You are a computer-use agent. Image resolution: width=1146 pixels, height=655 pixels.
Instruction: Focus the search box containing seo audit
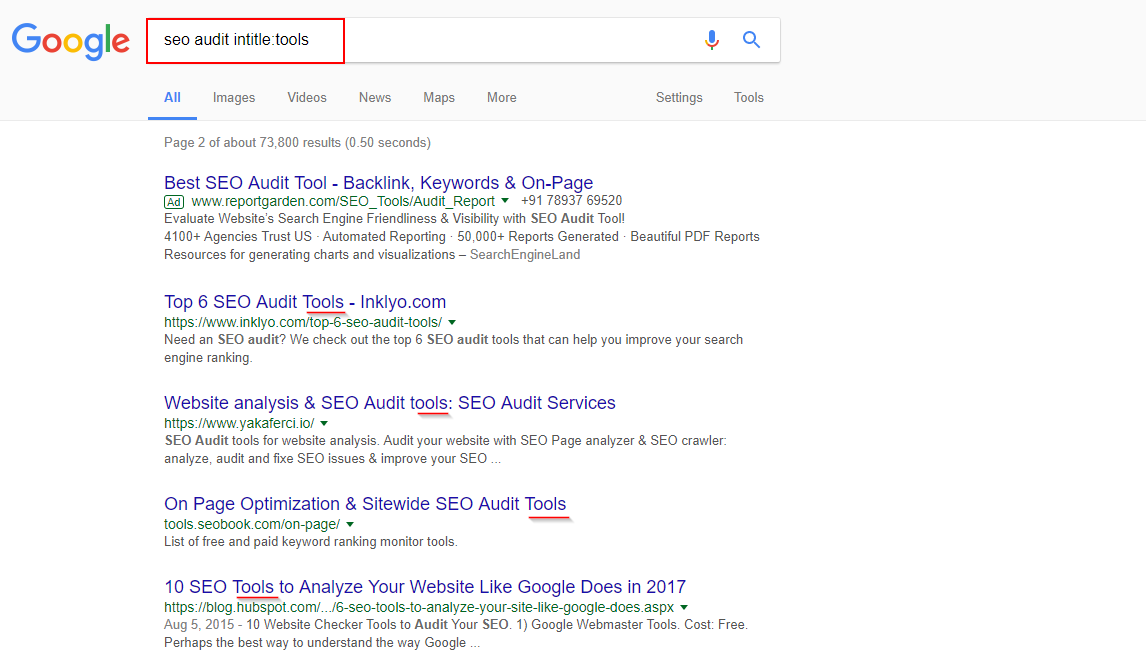tap(463, 40)
